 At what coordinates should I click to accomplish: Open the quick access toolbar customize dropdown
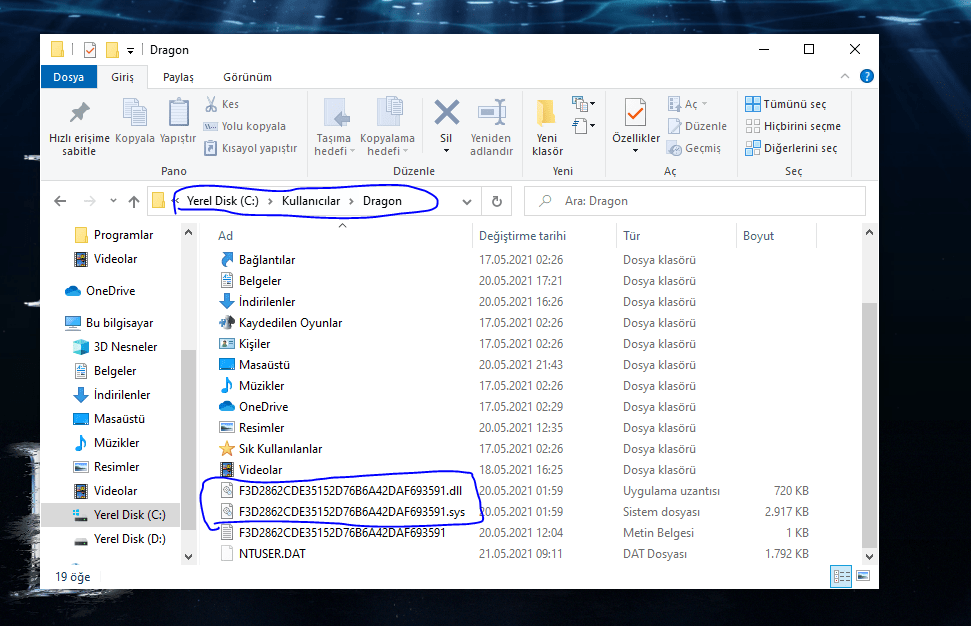coord(130,51)
